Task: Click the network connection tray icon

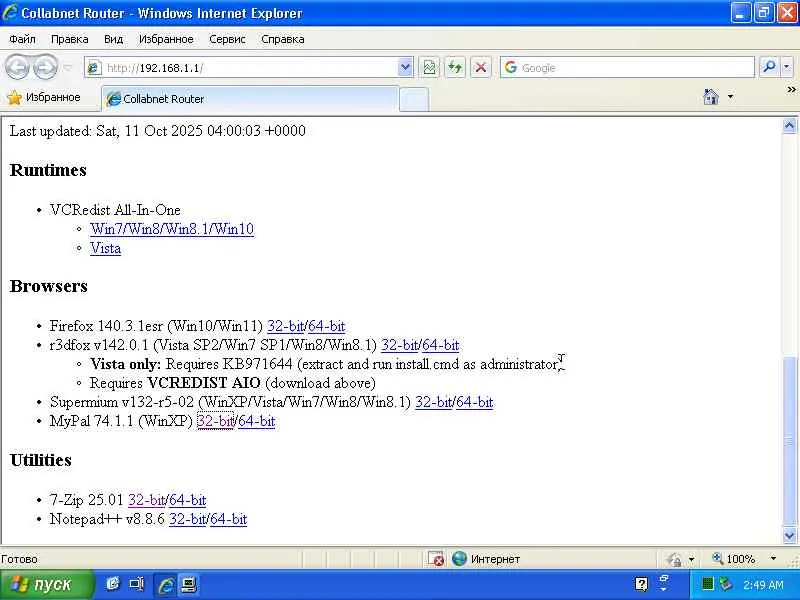Action: click(724, 584)
